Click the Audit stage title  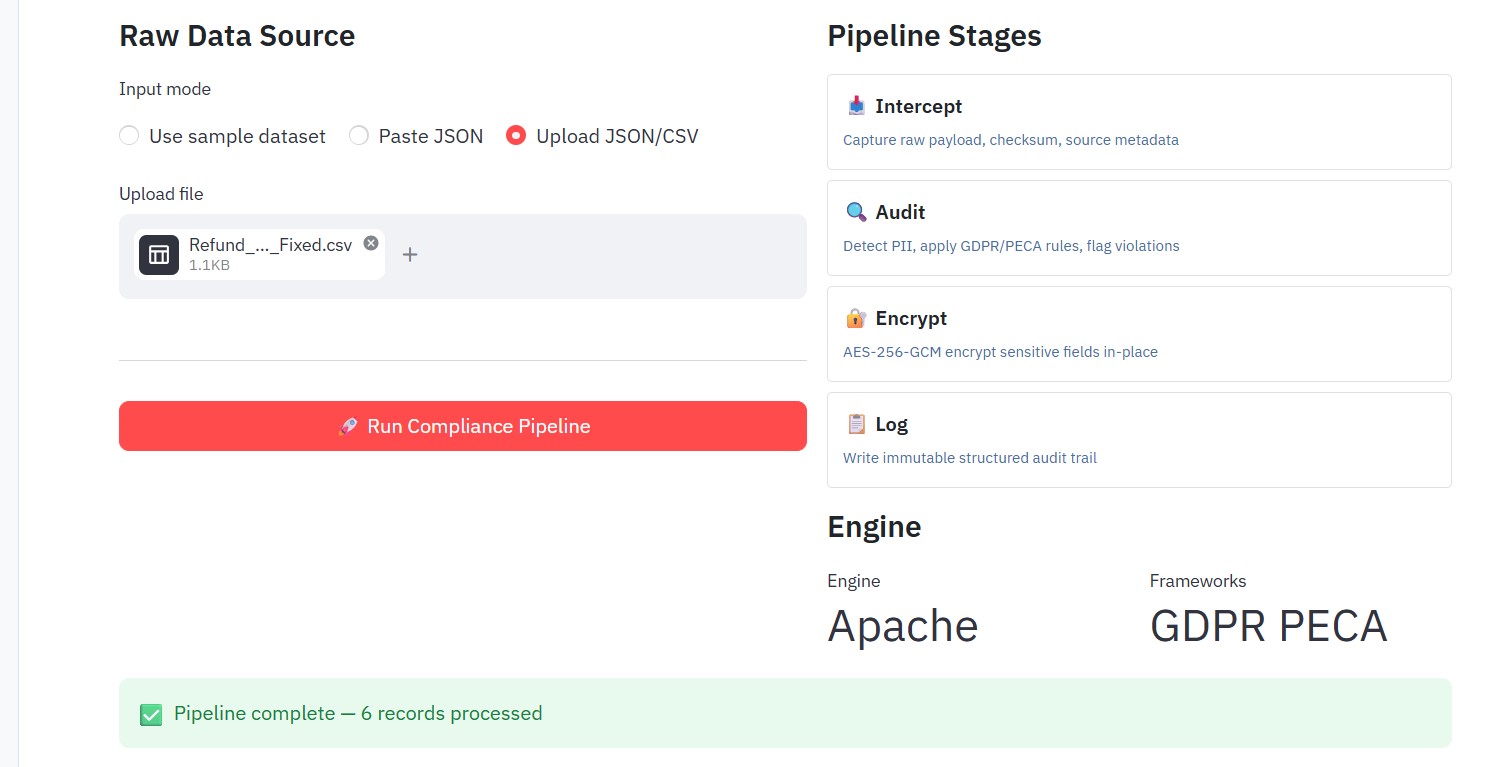[900, 212]
